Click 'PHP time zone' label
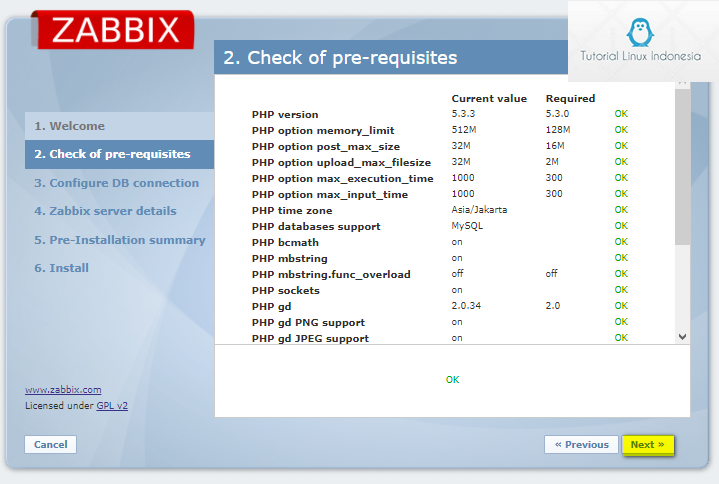This screenshot has height=484, width=719. [292, 211]
